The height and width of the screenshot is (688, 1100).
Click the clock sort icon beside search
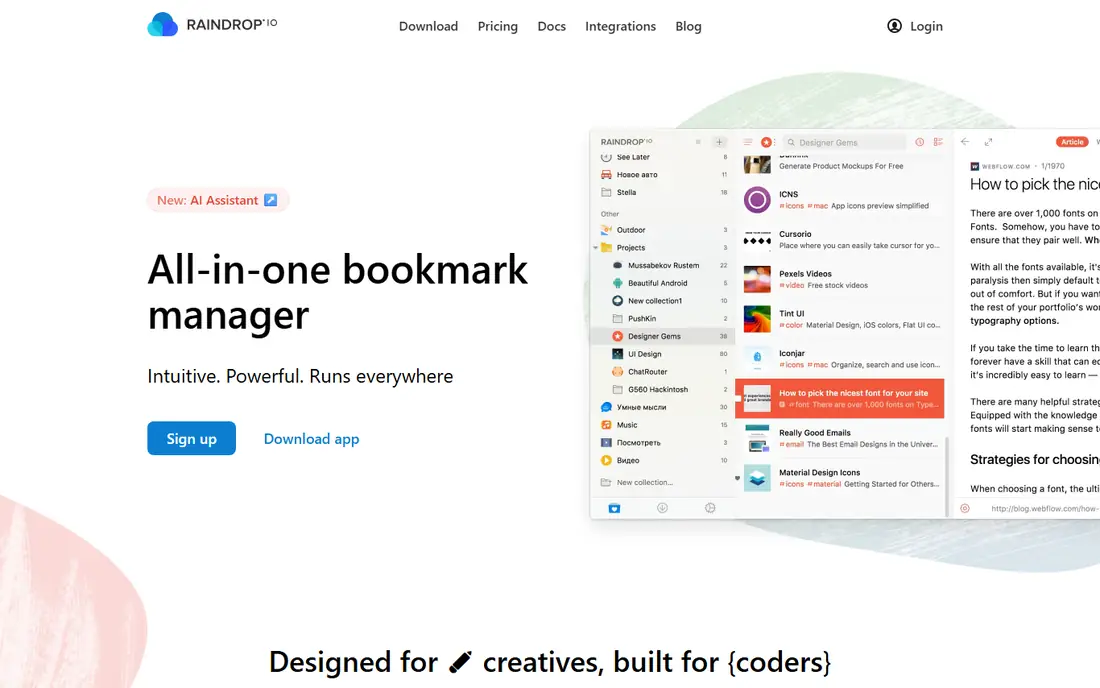coord(920,142)
